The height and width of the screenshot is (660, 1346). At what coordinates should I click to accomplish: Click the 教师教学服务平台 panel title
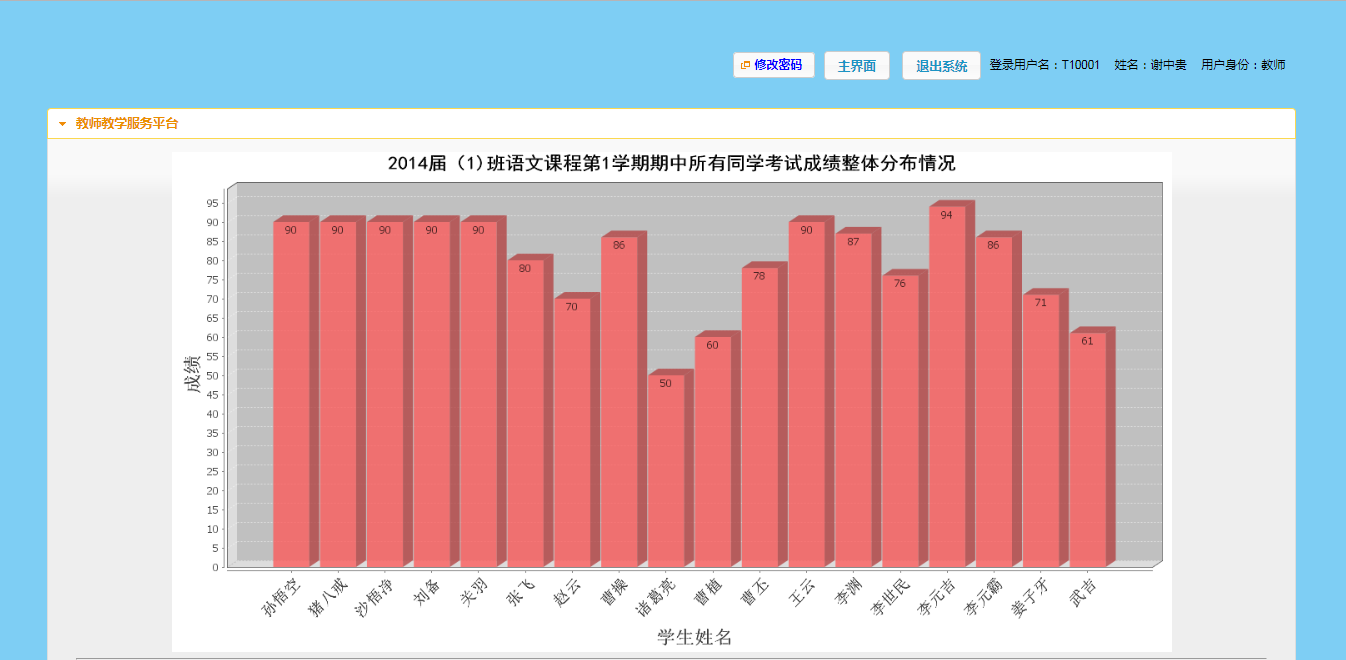(x=127, y=124)
